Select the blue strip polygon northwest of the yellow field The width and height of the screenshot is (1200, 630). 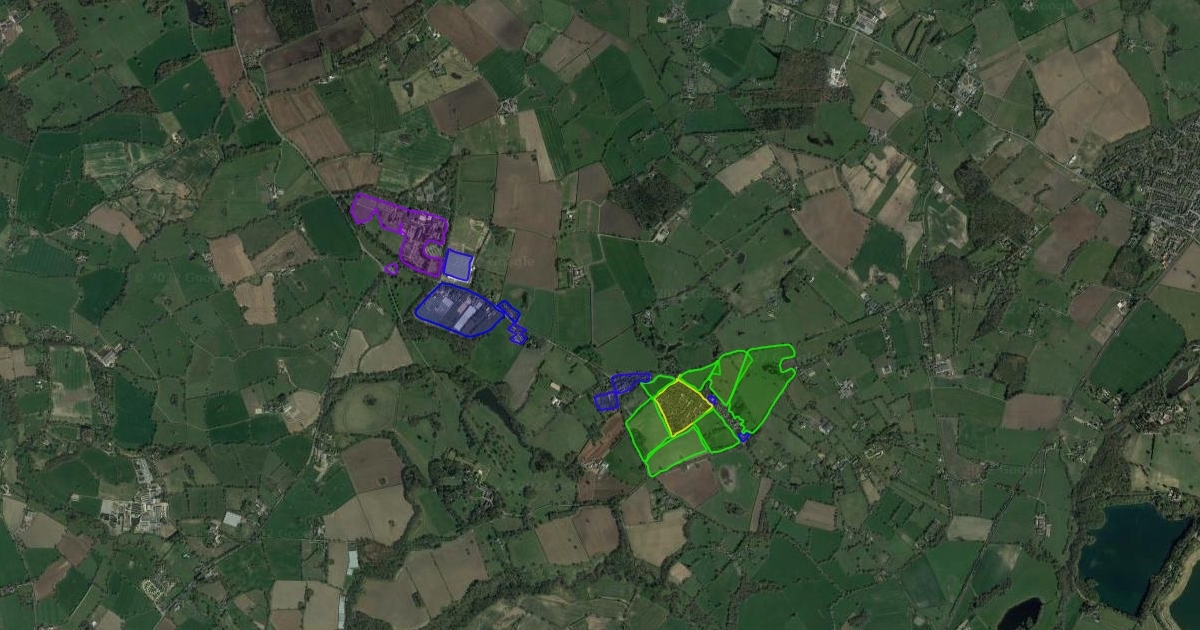pyautogui.click(x=630, y=382)
